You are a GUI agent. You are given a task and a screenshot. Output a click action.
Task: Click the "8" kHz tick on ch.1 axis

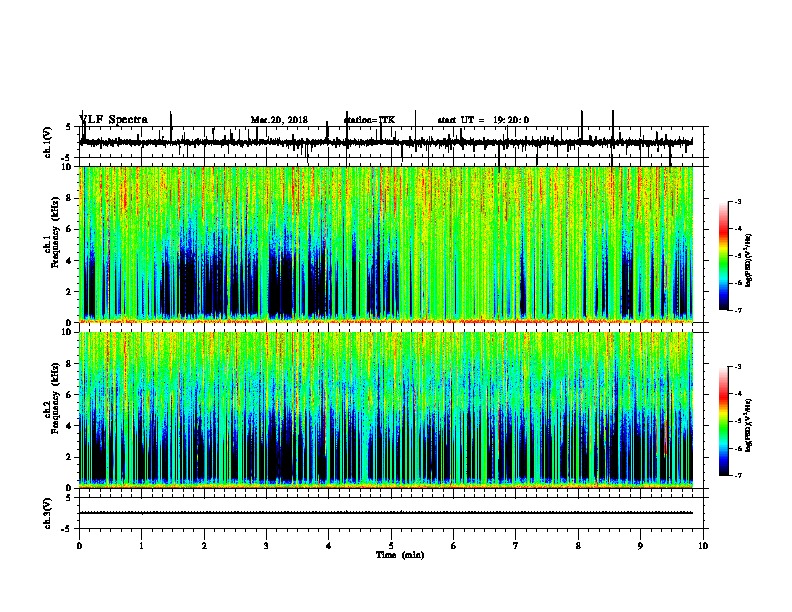click(x=70, y=198)
